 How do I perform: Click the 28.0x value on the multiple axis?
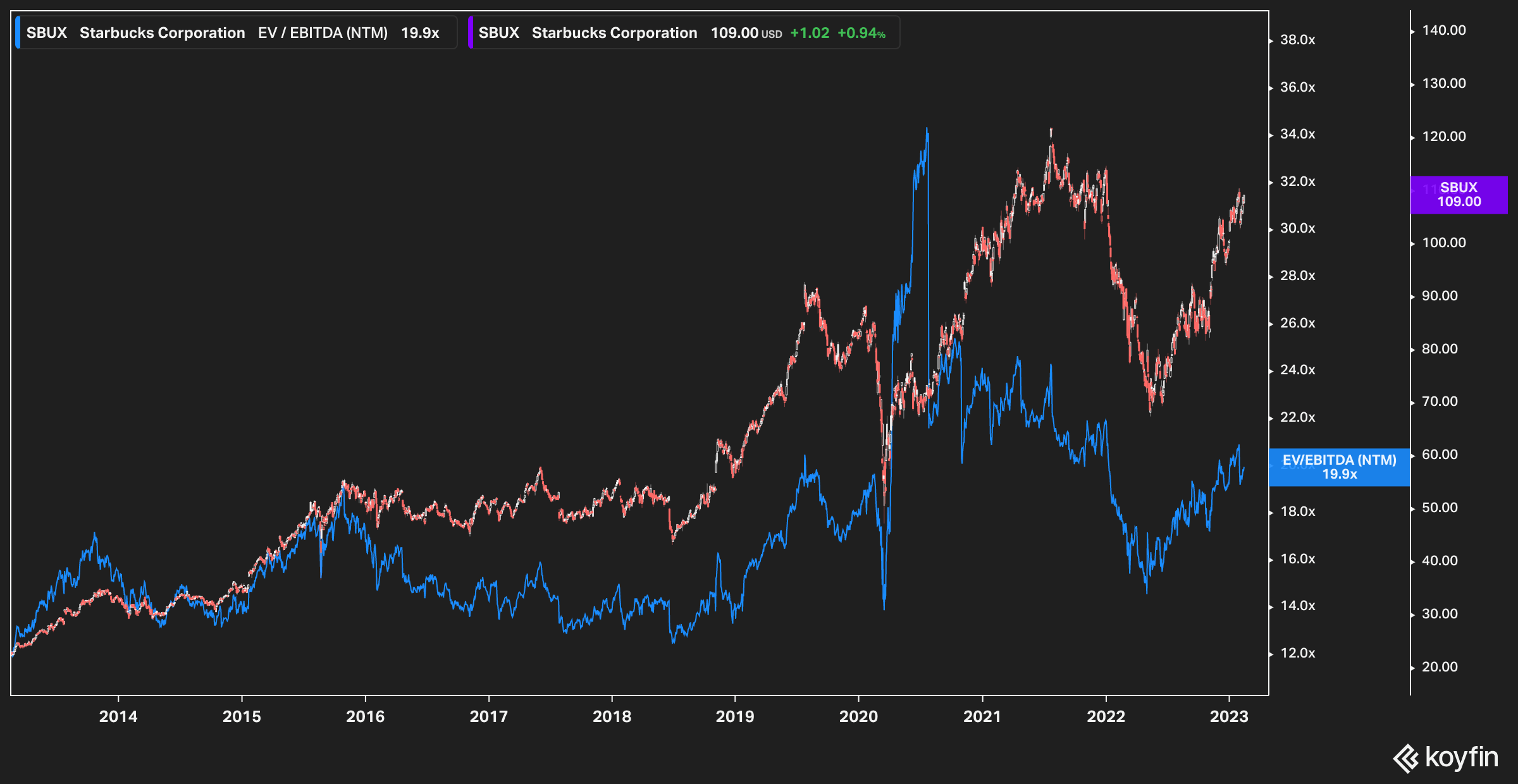pos(1297,276)
